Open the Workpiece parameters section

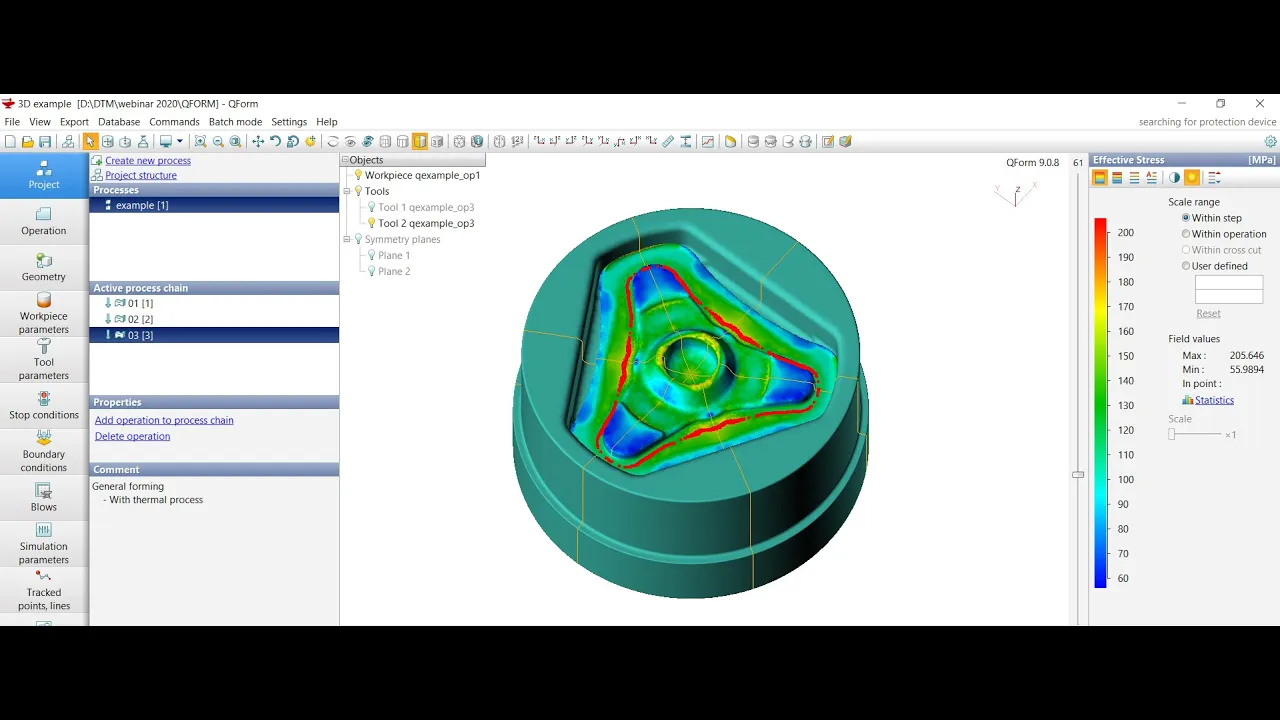pyautogui.click(x=44, y=314)
